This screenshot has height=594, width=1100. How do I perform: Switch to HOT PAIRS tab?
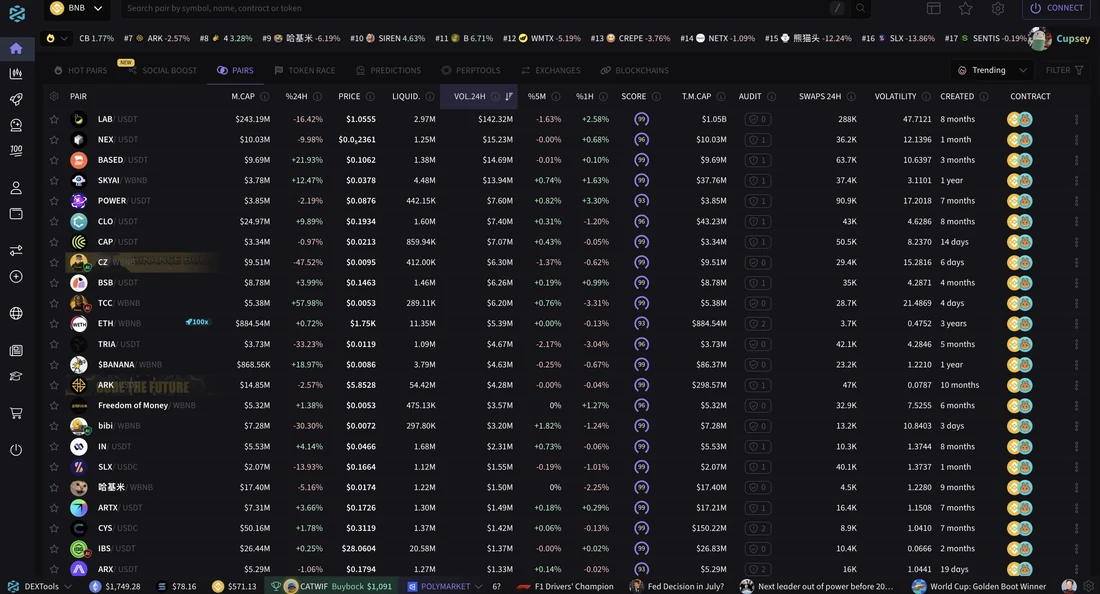tap(81, 70)
